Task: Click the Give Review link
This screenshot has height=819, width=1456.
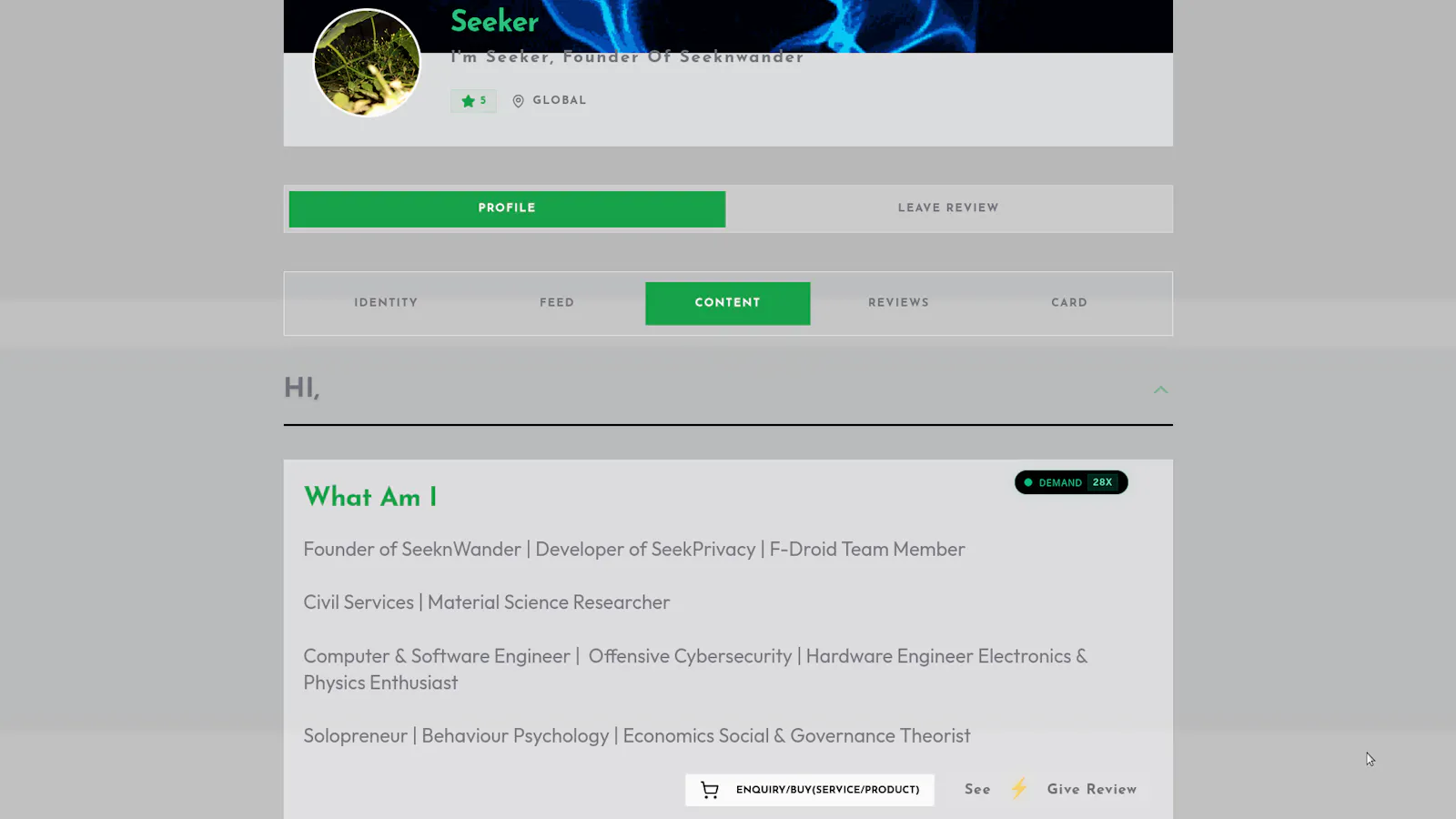Action: tap(1092, 790)
